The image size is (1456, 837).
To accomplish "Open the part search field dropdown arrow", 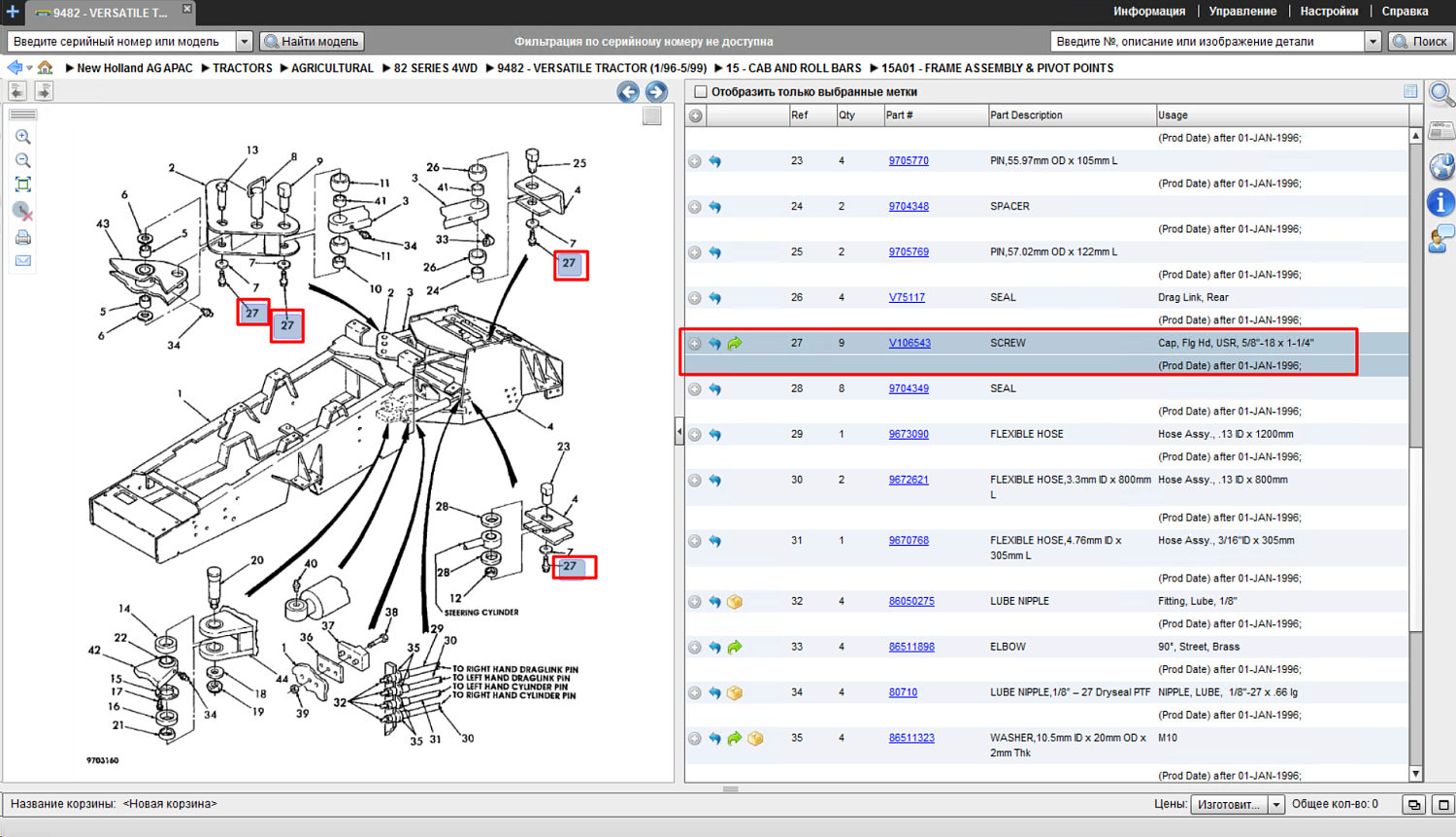I will coord(1373,42).
